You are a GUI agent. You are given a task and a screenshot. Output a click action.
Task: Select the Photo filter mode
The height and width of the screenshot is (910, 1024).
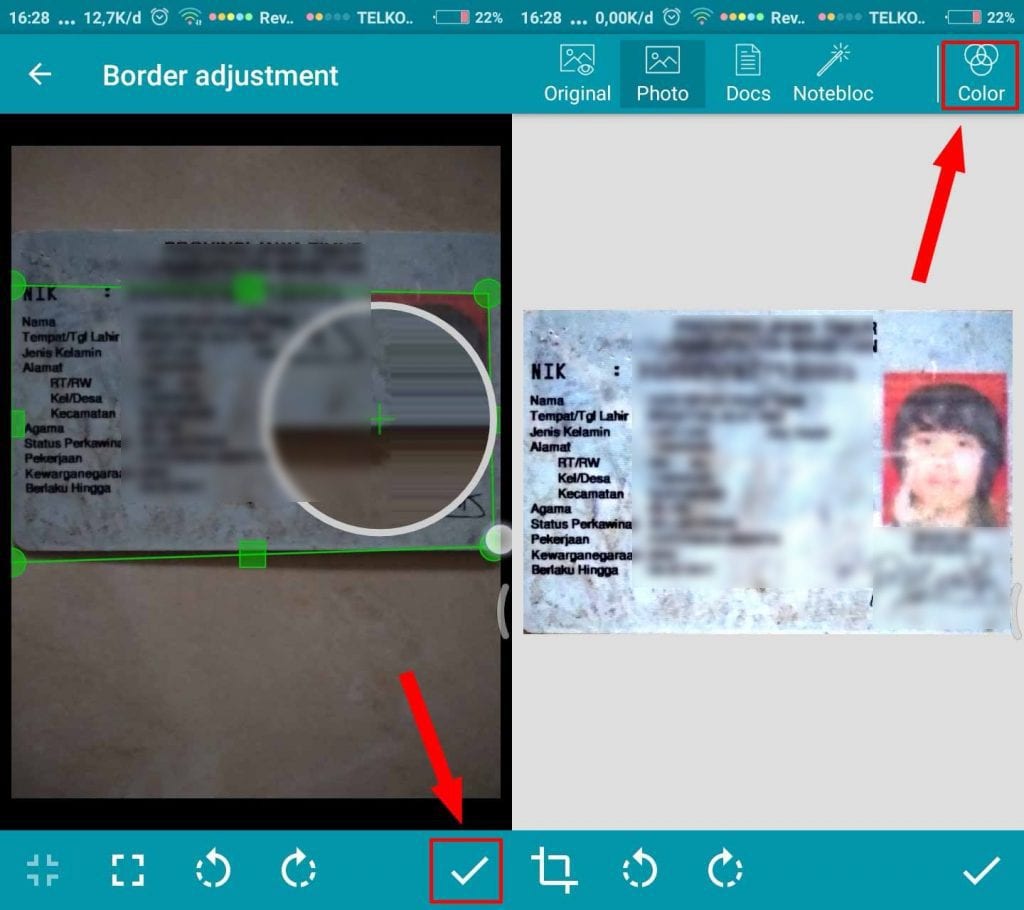662,74
